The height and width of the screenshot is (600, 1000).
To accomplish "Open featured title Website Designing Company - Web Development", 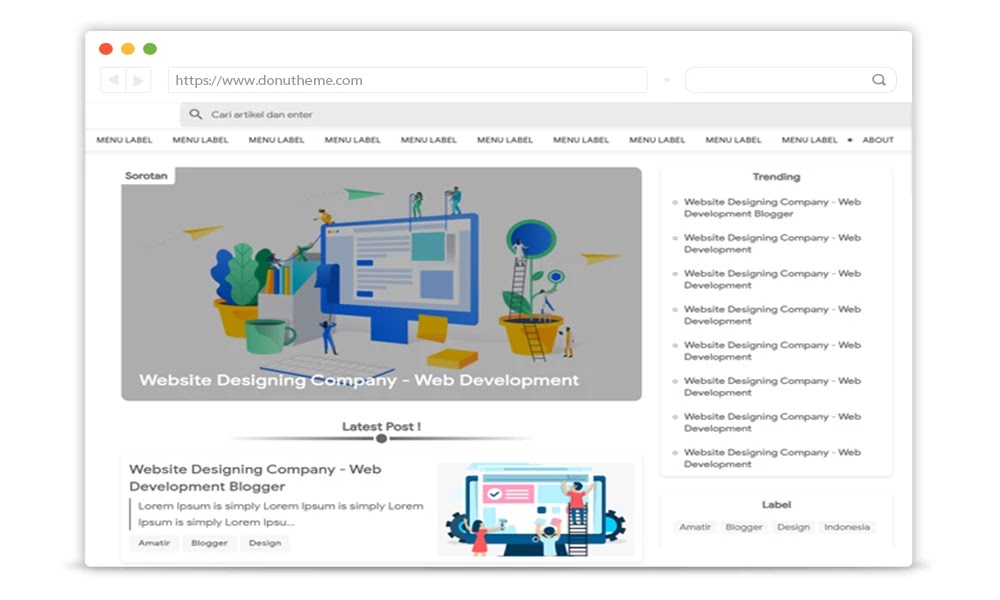I will [x=359, y=380].
